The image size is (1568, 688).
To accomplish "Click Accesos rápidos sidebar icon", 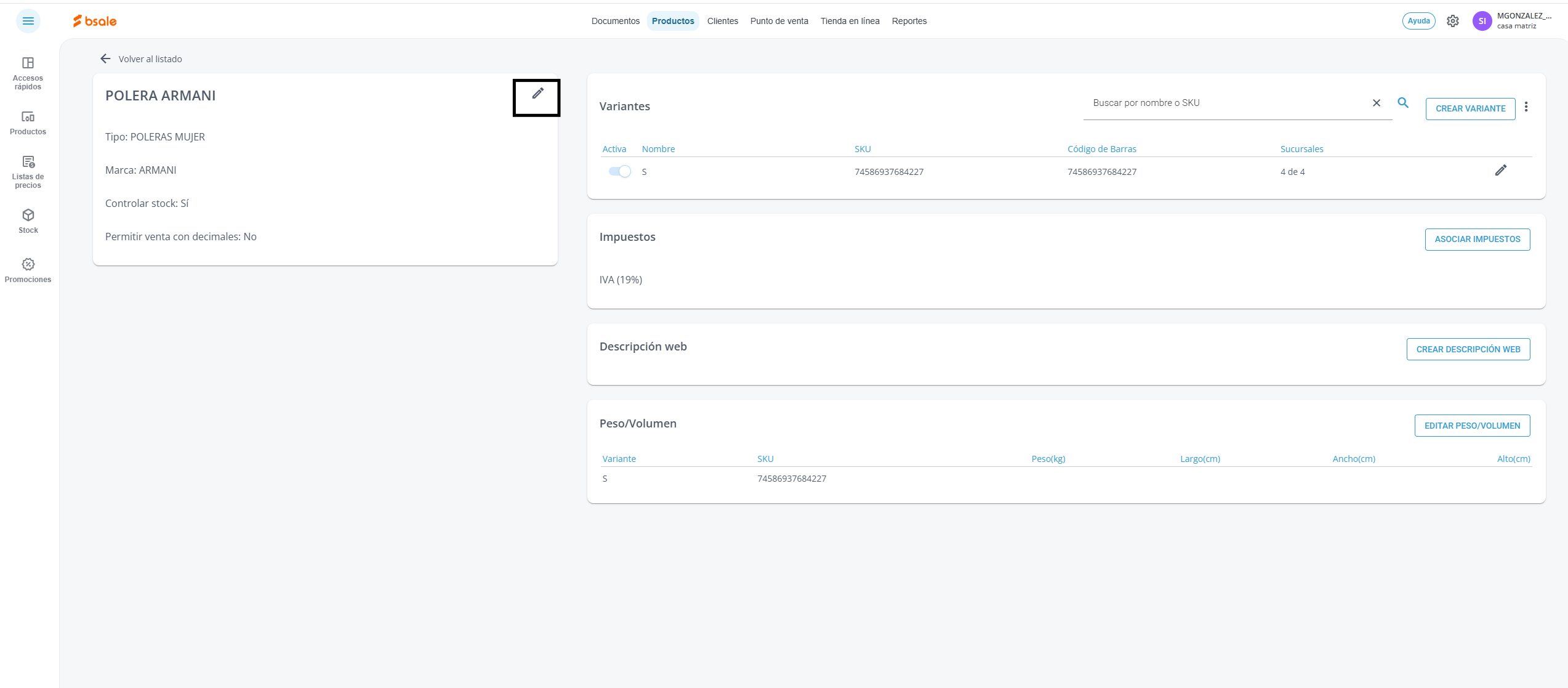I will (28, 73).
